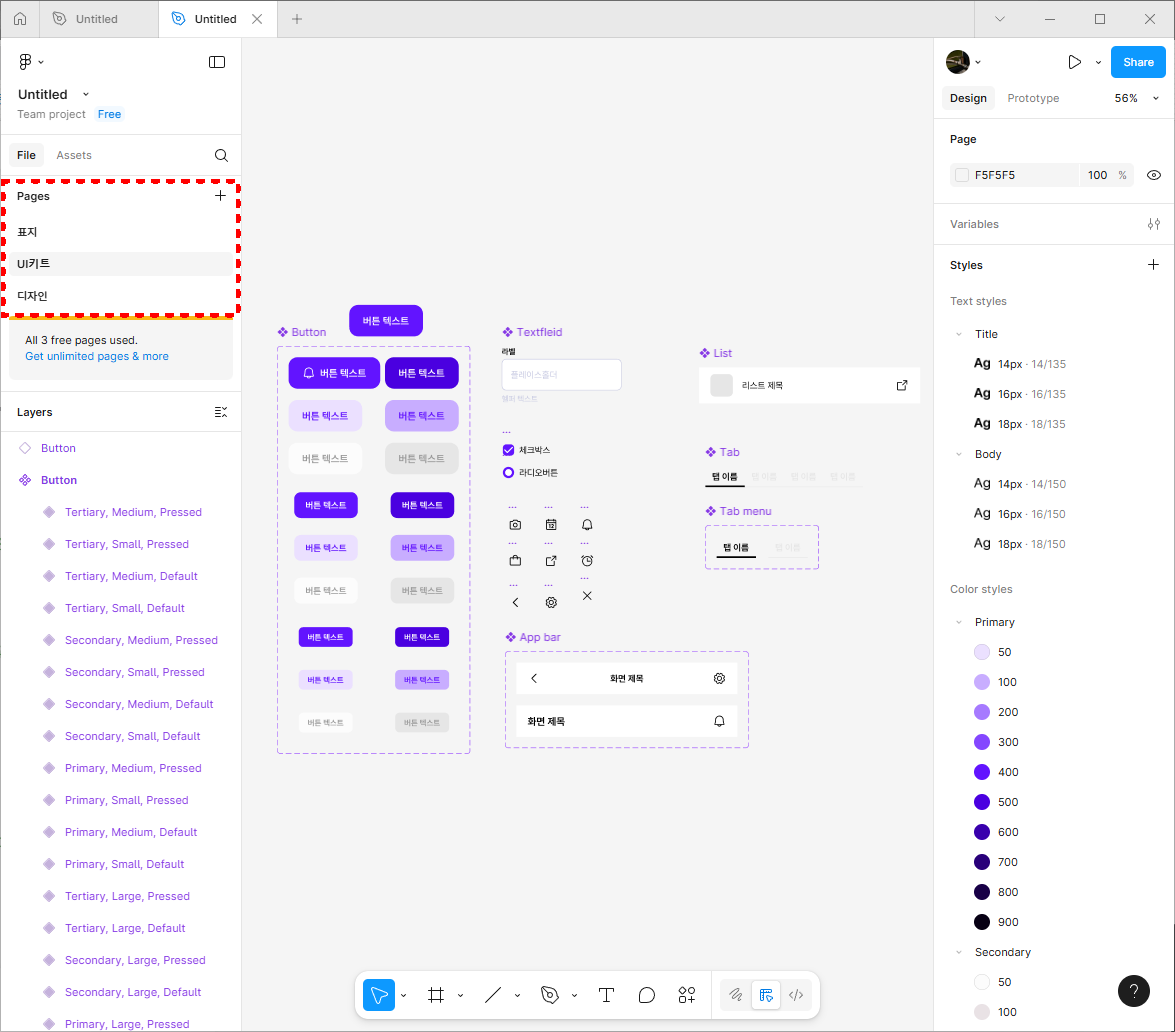
Task: Collapse the Body text styles group
Action: coord(959,454)
